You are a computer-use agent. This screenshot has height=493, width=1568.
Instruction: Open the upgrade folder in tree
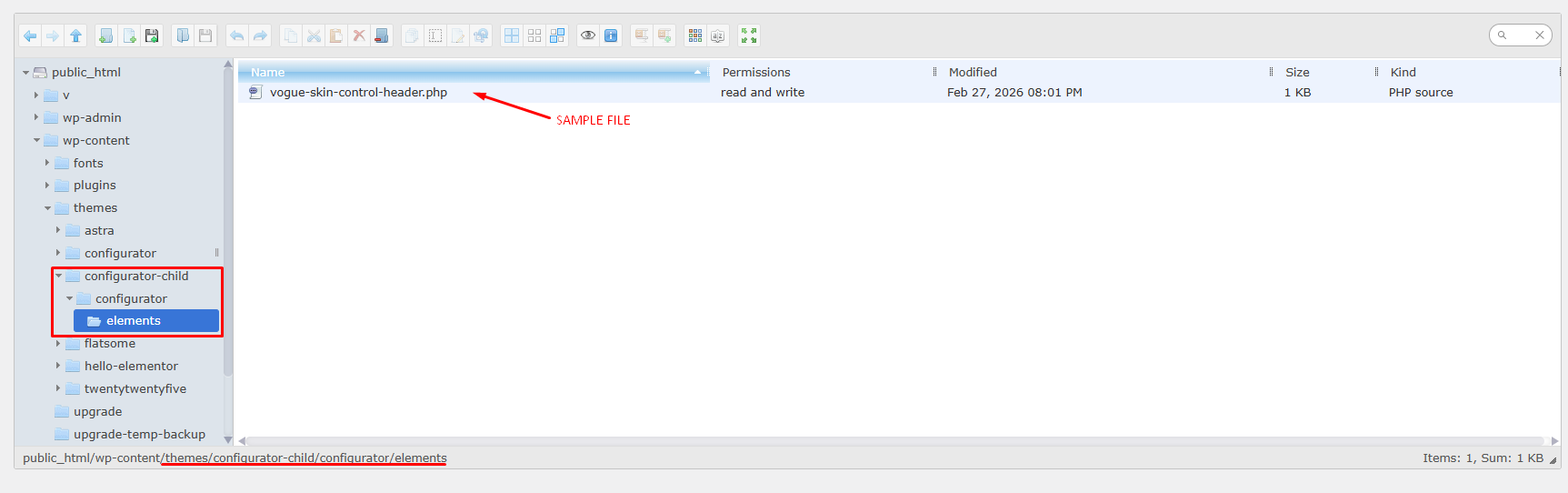[x=97, y=411]
